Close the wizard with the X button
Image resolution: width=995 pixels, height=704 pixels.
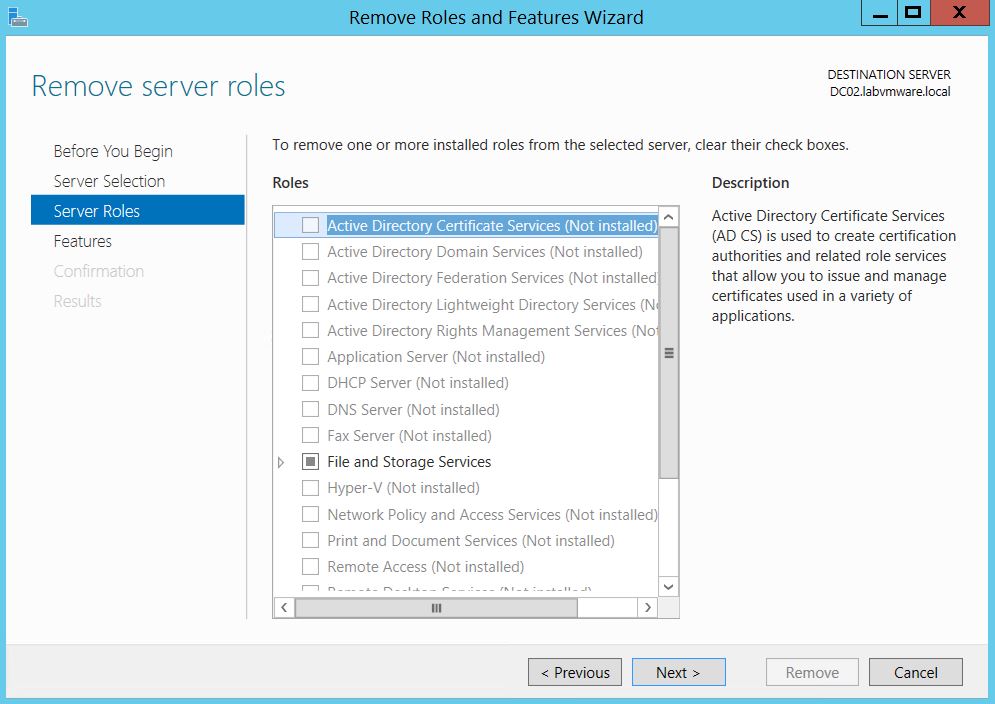click(959, 13)
